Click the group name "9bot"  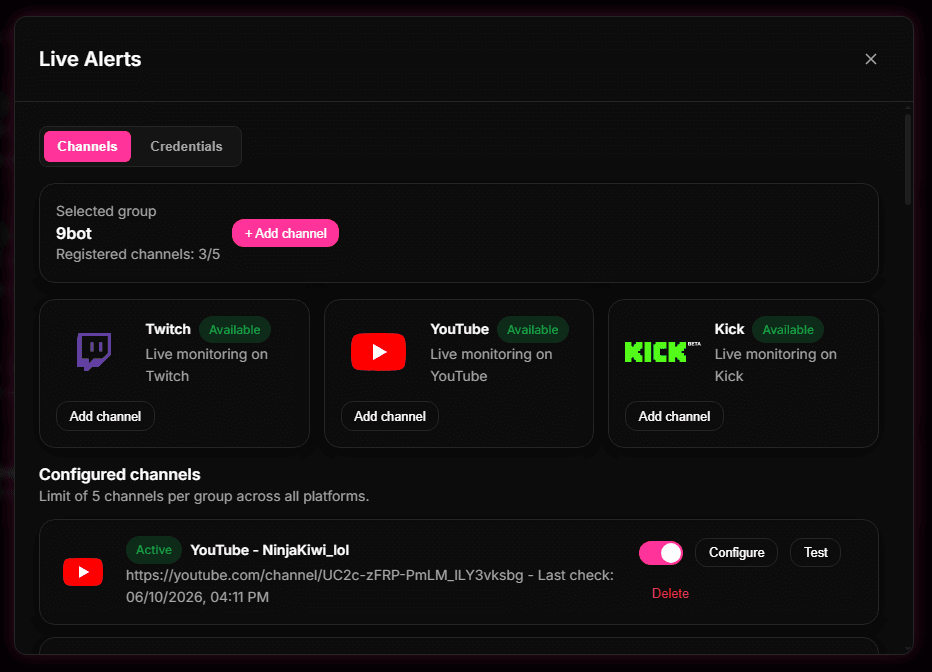click(x=74, y=233)
